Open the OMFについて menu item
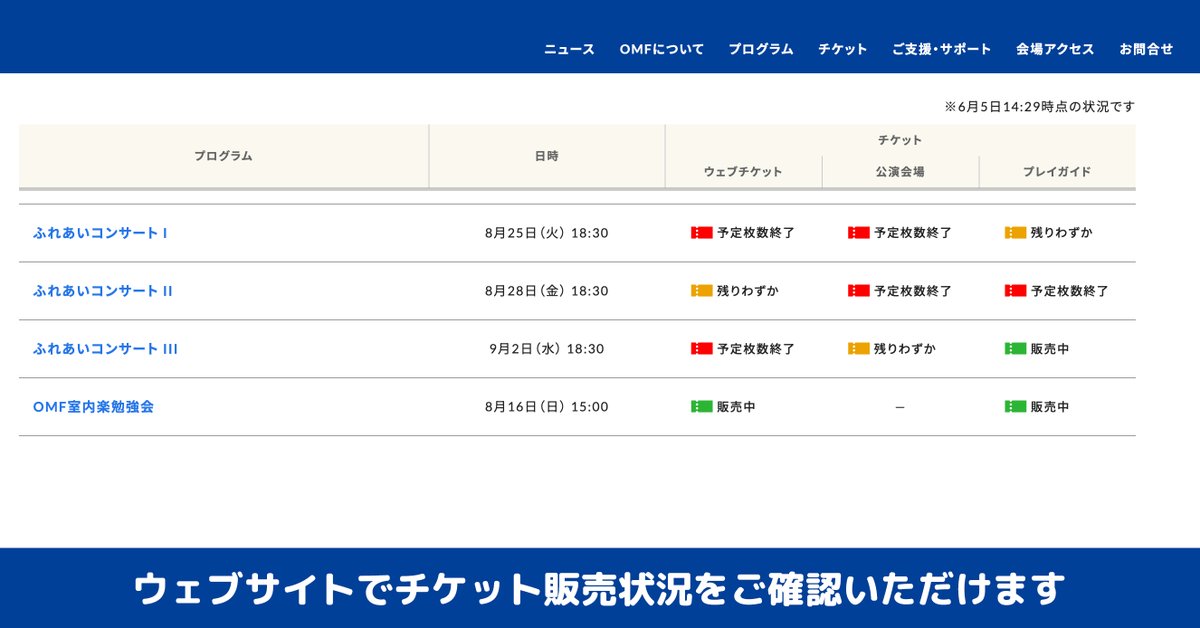The image size is (1200, 628). (x=661, y=49)
